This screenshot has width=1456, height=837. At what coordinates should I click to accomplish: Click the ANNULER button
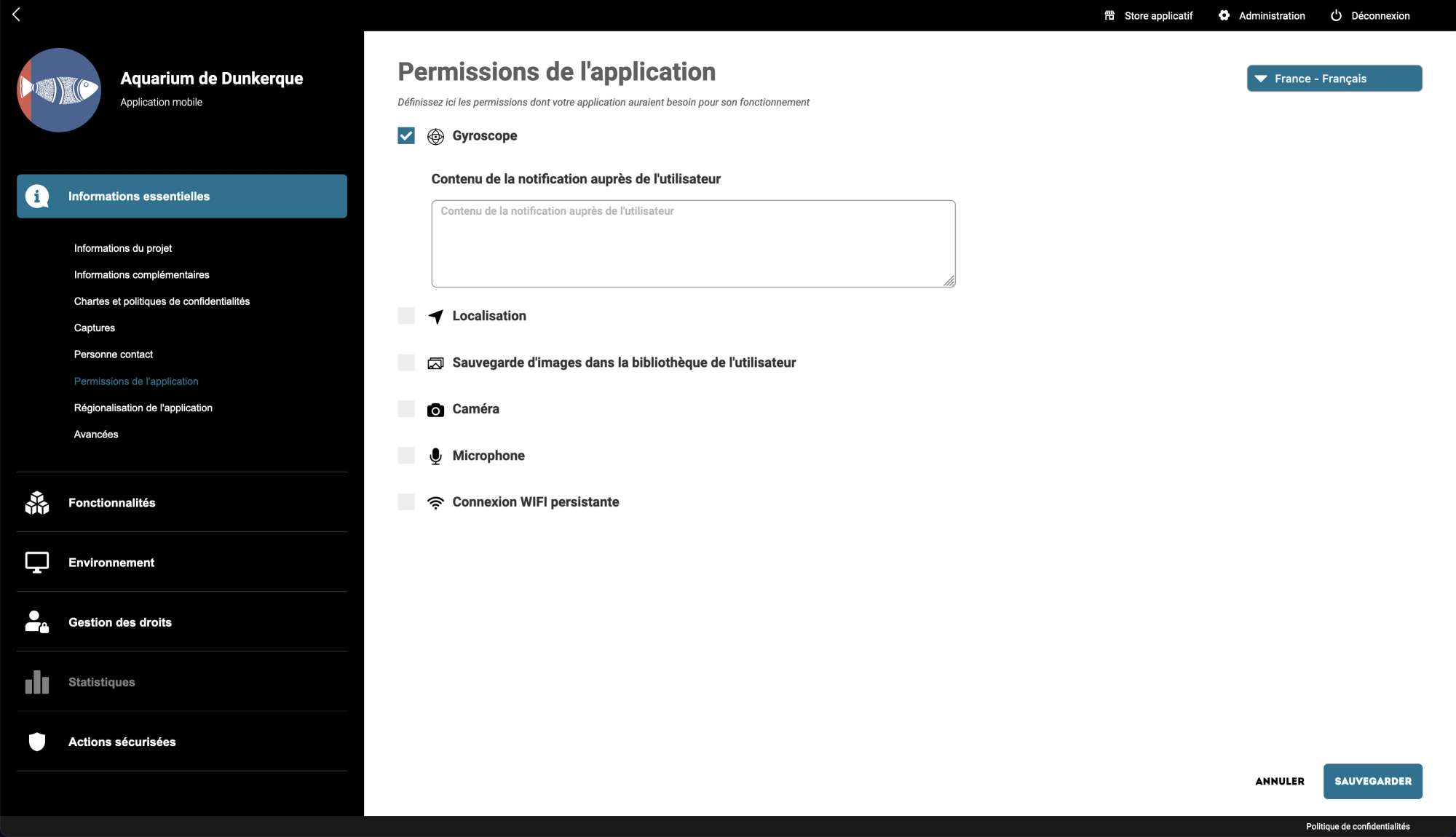1279,782
